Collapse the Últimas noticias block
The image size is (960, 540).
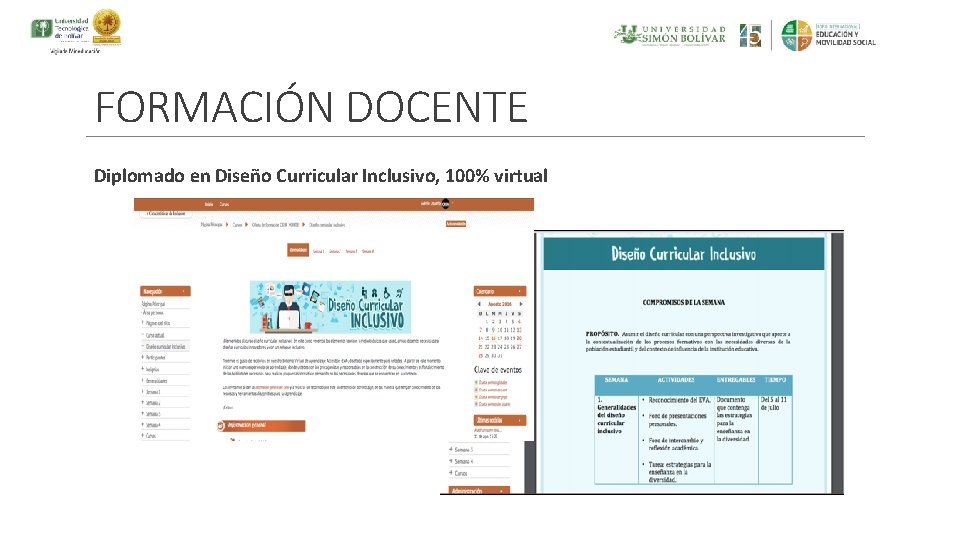519,421
